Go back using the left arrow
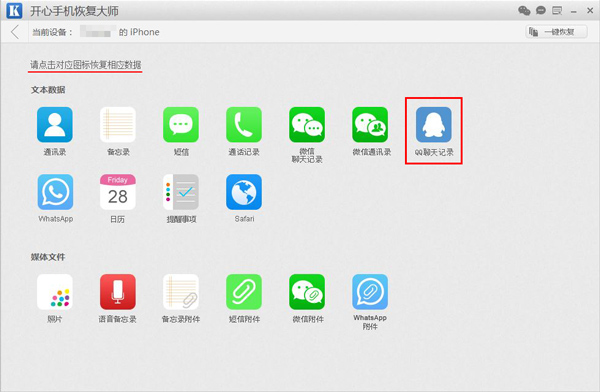This screenshot has height=392, width=600. pos(15,32)
